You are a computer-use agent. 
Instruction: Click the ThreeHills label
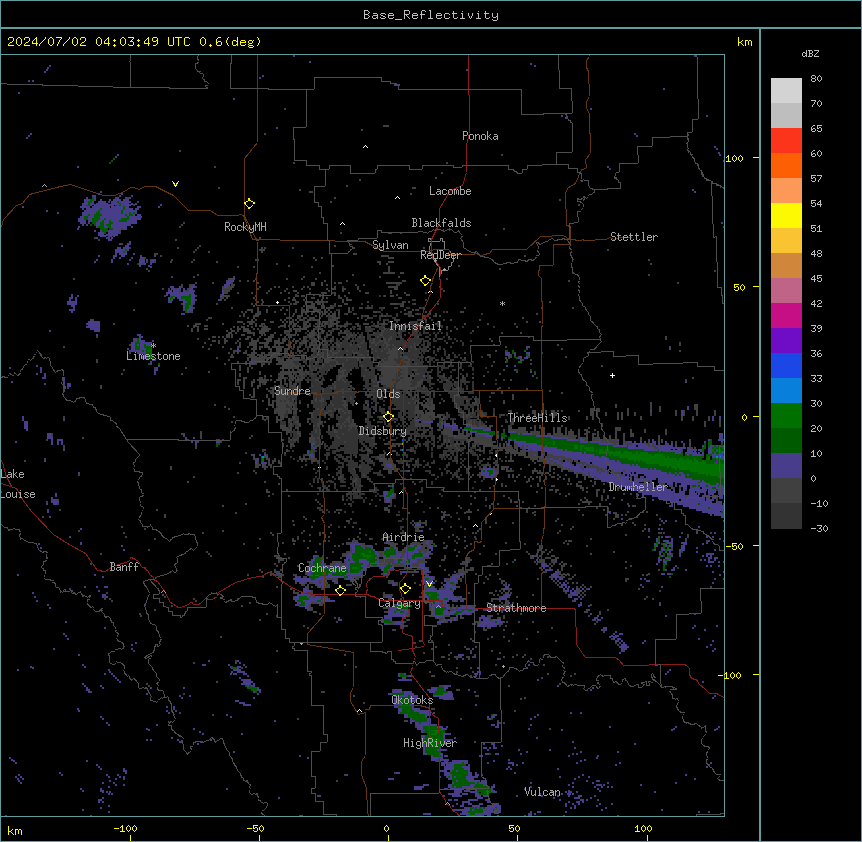[537, 418]
